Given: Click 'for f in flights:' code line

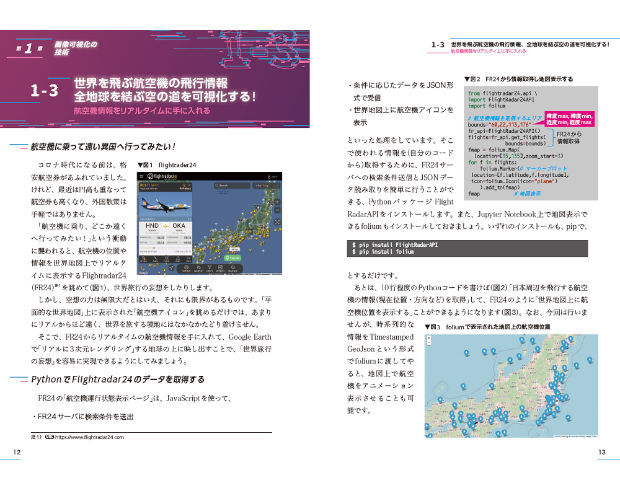Looking at the screenshot, I should pos(491,162).
